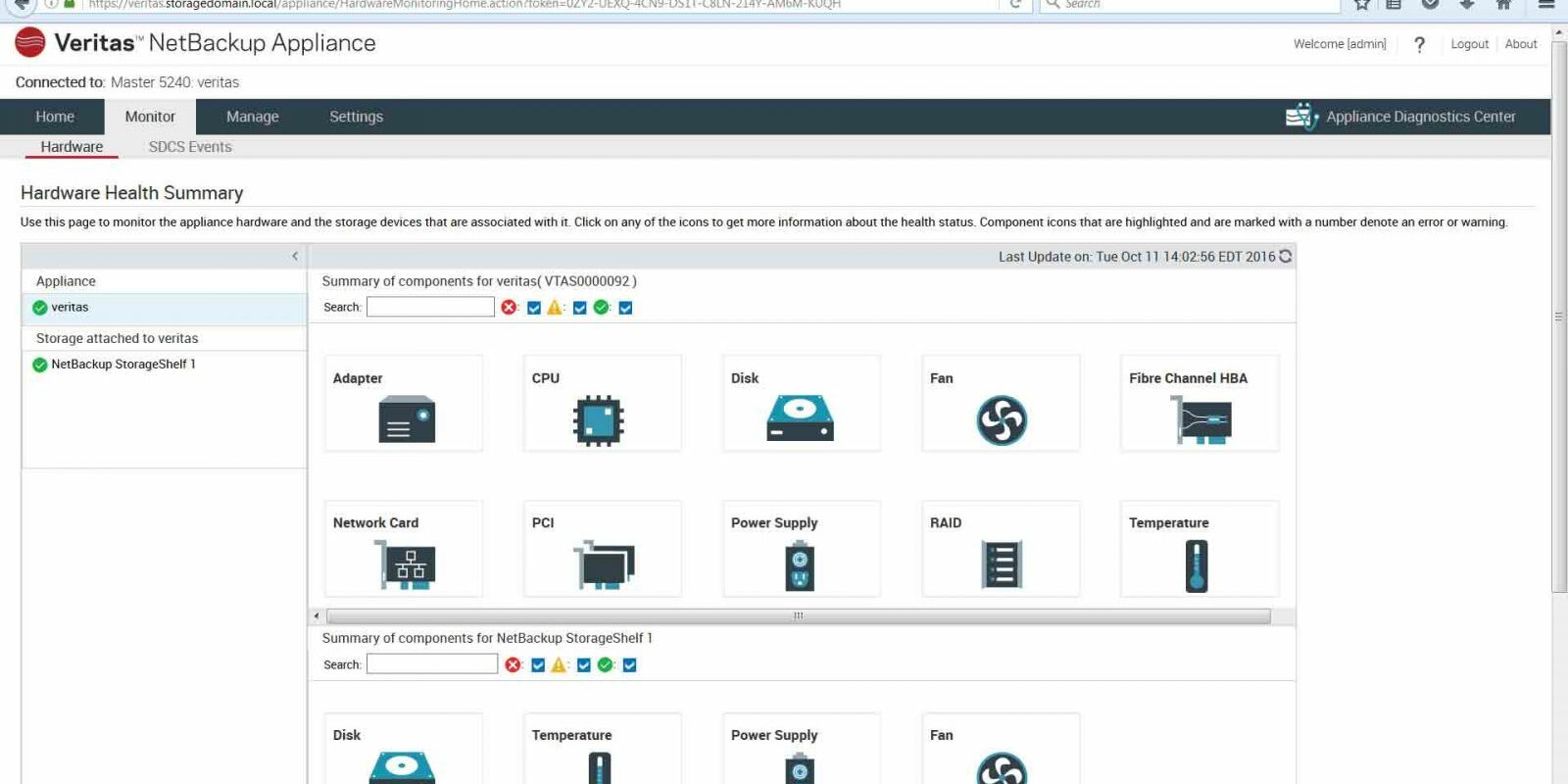Click the browser back arrow button
This screenshot has width=1568, height=784.
click(22, 4)
